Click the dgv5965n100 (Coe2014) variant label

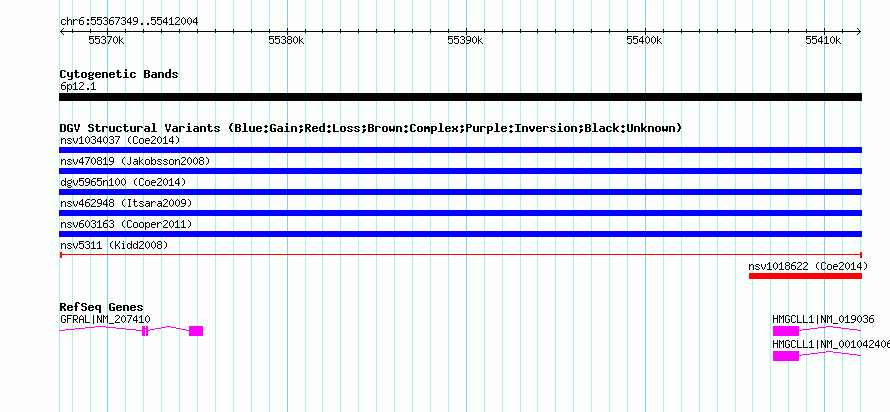point(123,182)
